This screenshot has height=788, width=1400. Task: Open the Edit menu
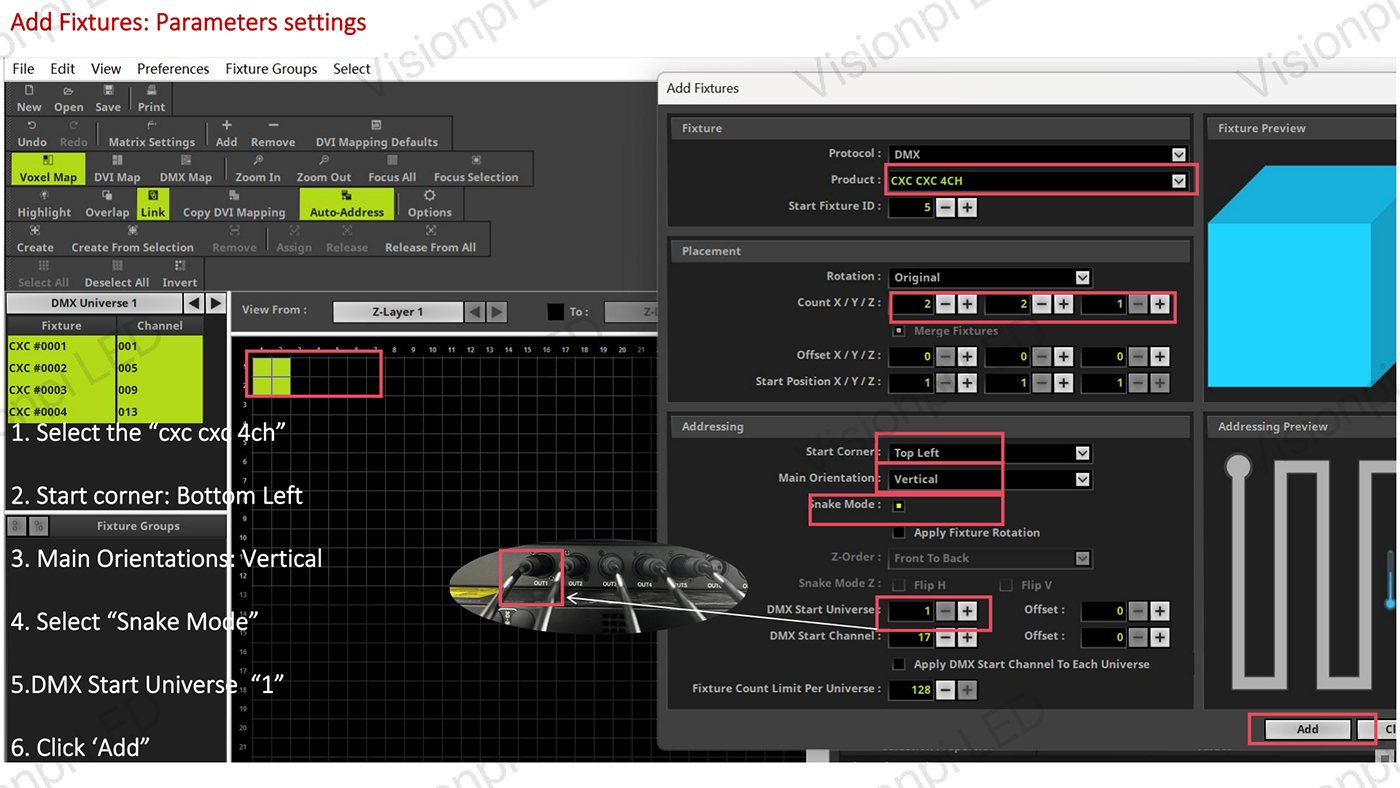tap(63, 69)
